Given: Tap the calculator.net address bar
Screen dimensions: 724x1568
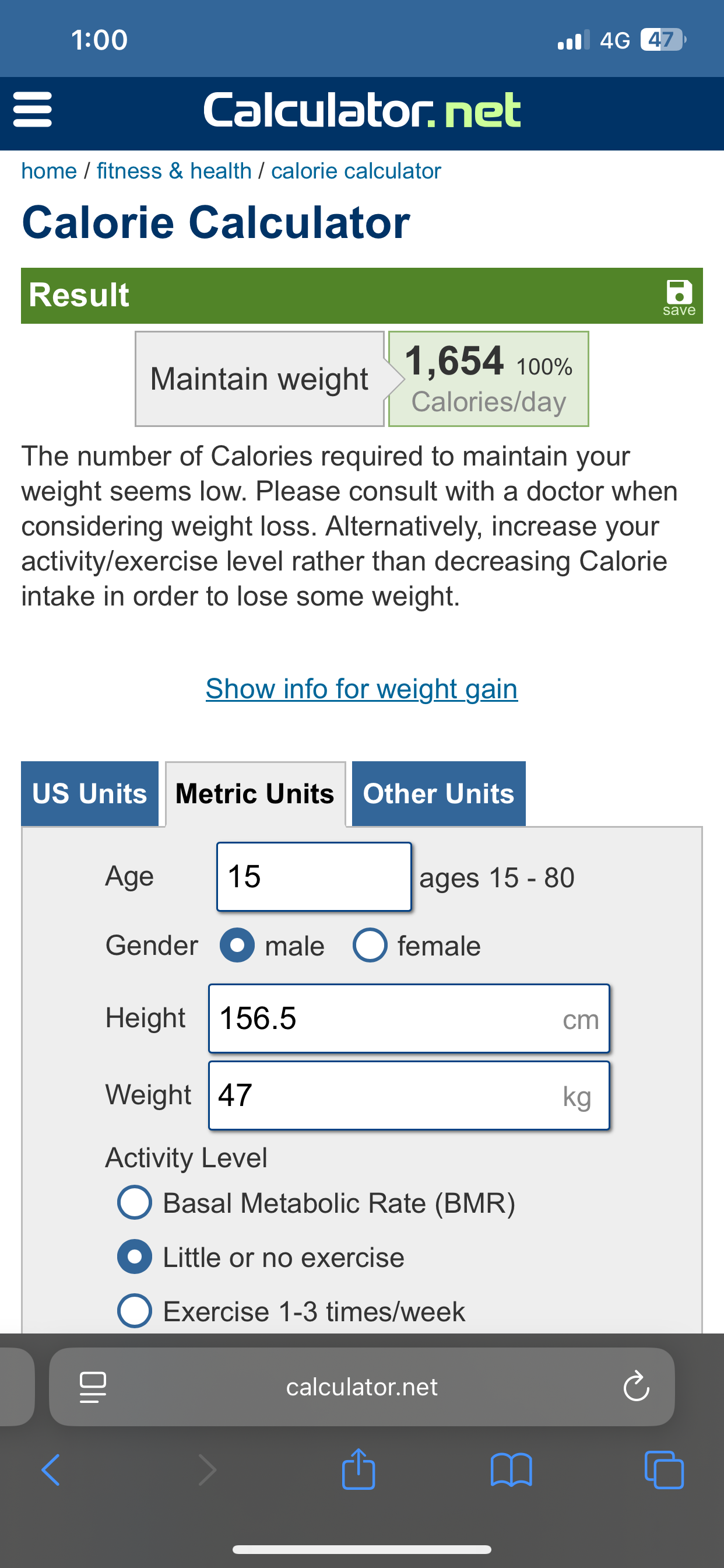Looking at the screenshot, I should [x=362, y=1387].
